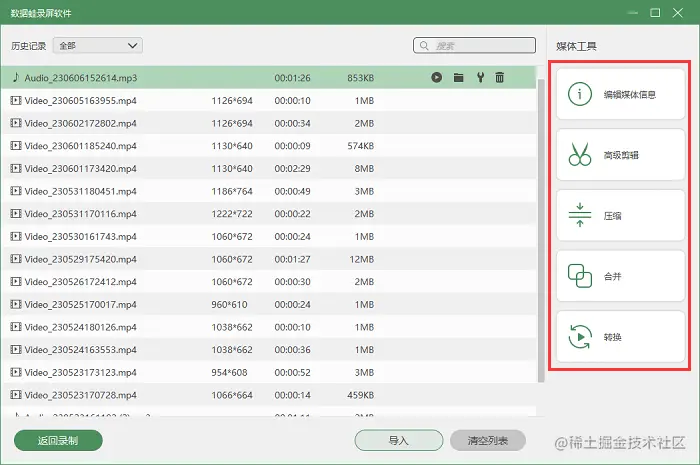Click the Audio_230606152614.mp3 file name

(x=81, y=78)
